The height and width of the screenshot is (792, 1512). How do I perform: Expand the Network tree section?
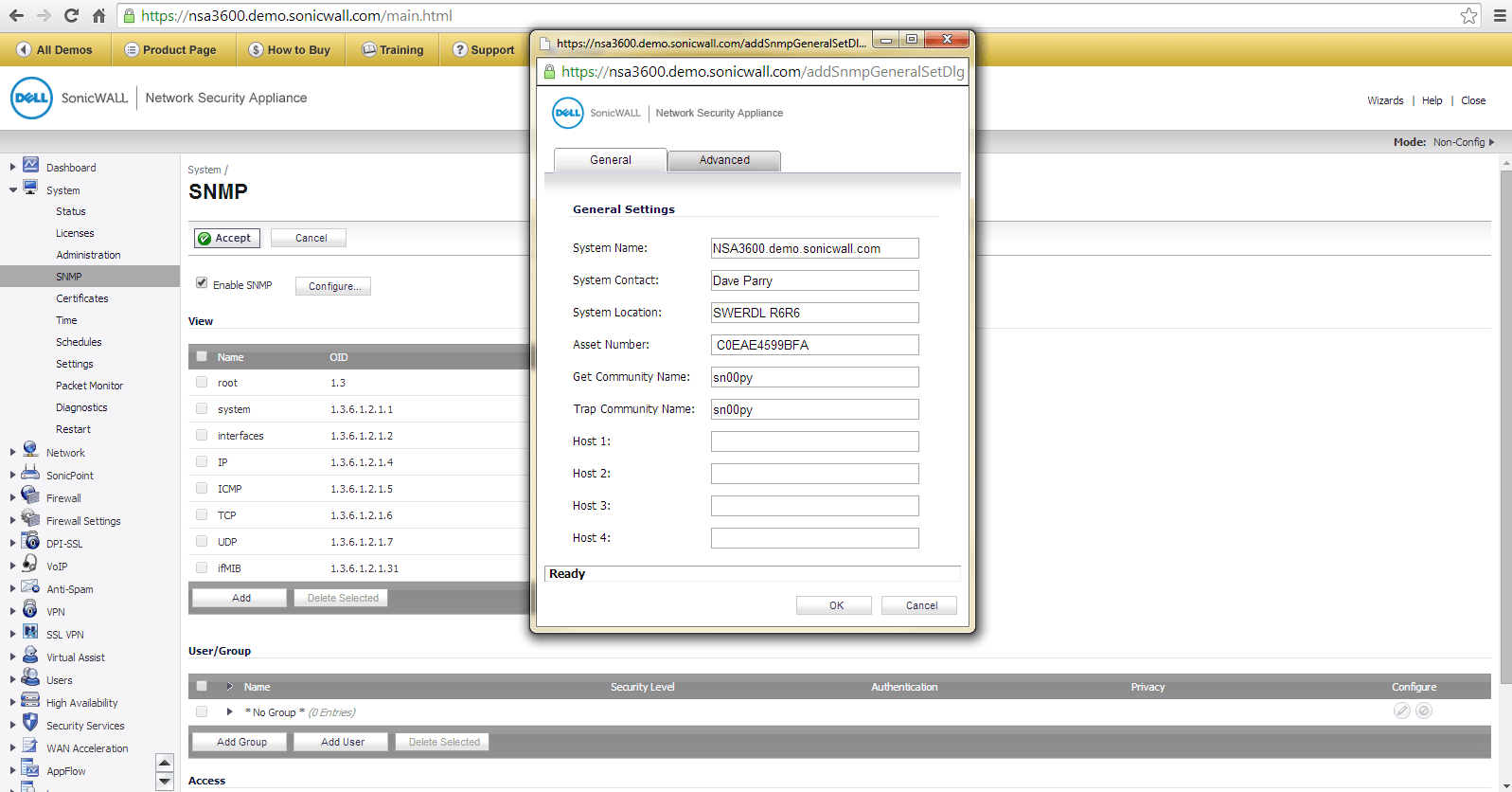click(12, 452)
